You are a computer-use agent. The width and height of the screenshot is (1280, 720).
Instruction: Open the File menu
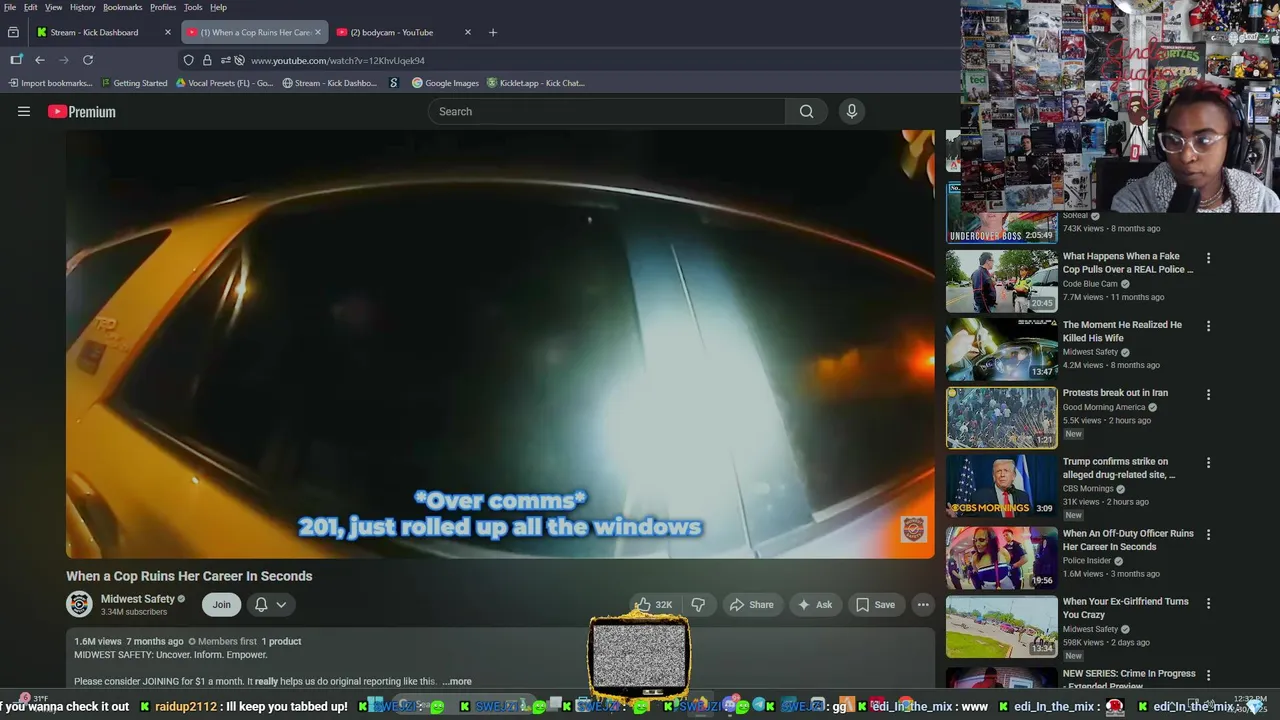10,7
